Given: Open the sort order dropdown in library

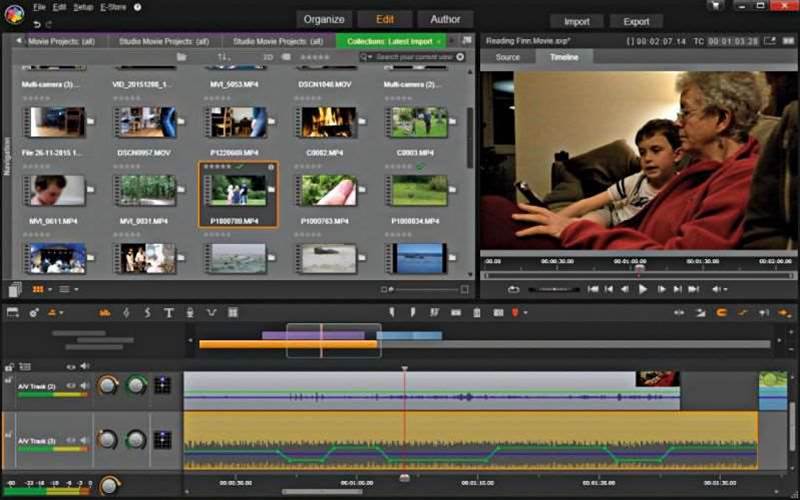Looking at the screenshot, I should [223, 57].
